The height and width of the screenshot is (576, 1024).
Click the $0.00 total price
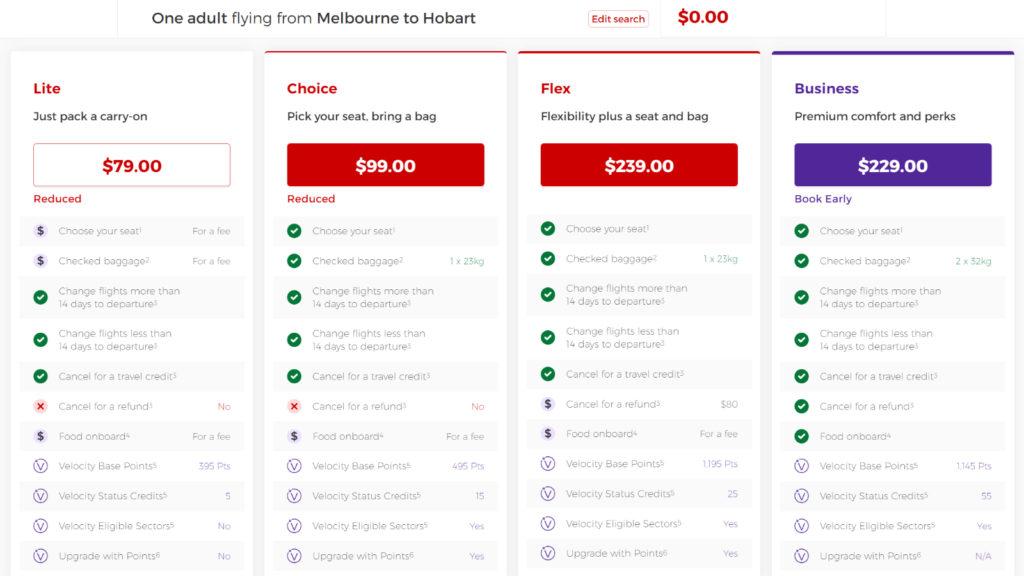pos(703,18)
